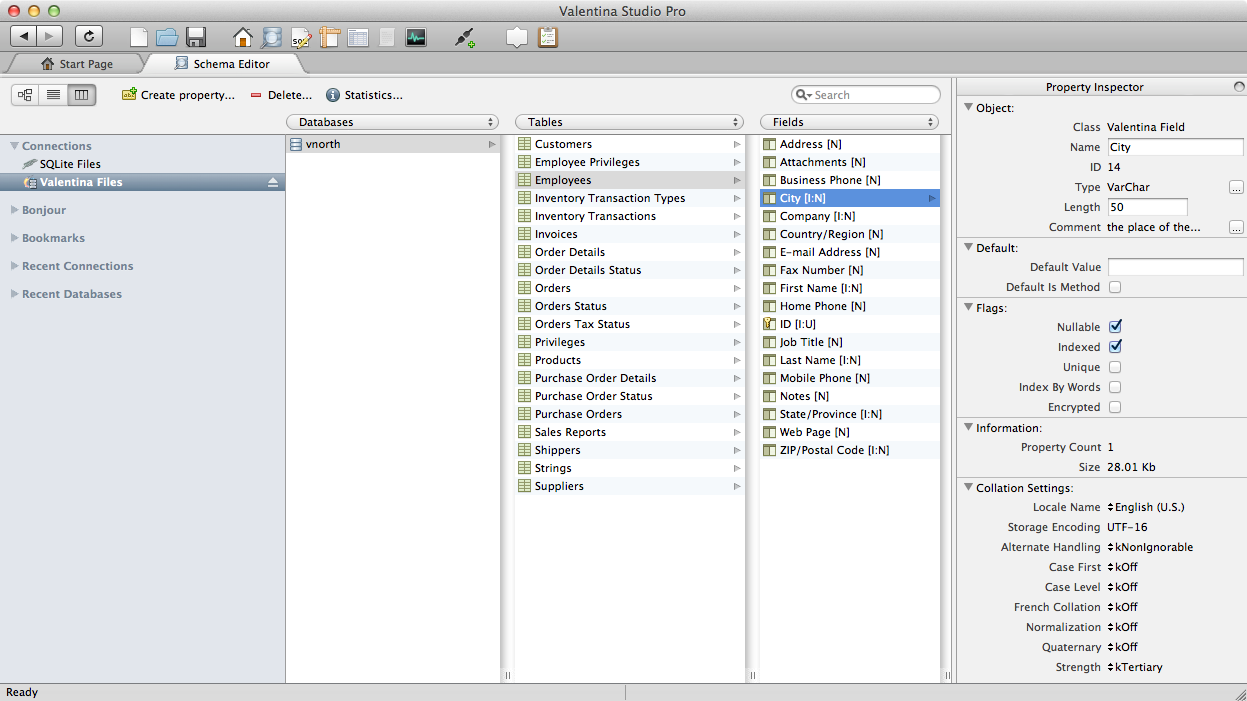Image resolution: width=1247 pixels, height=701 pixels.
Task: Enable Index By Words checkbox
Action: (1115, 387)
